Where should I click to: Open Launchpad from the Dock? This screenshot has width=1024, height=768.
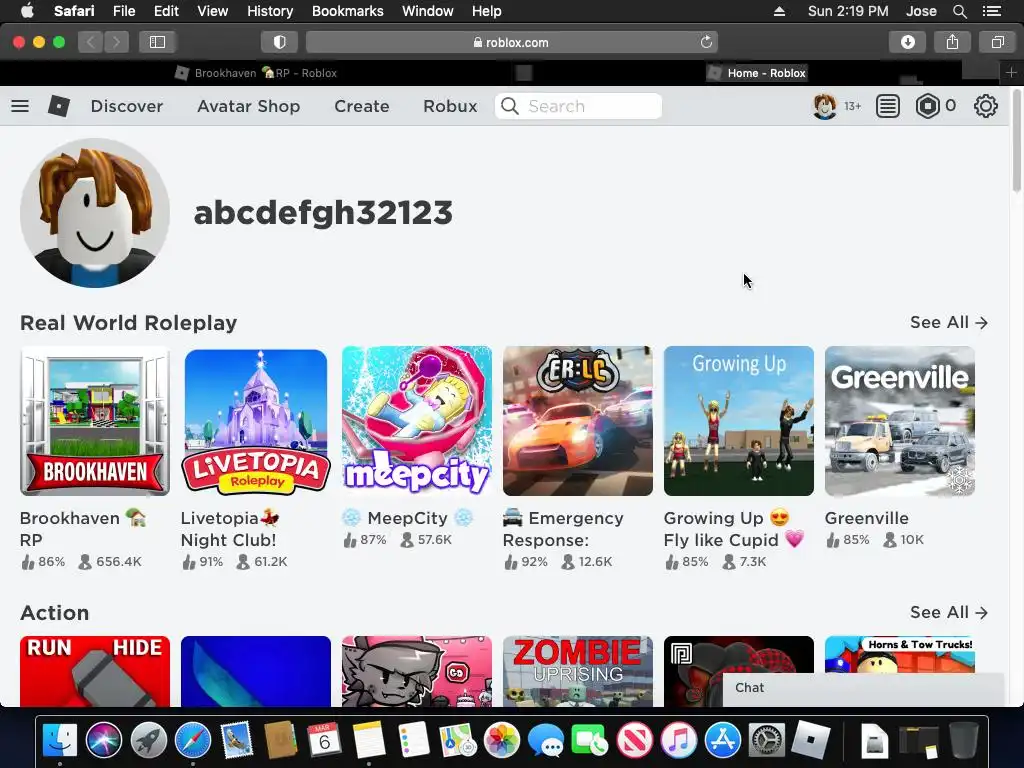(148, 740)
